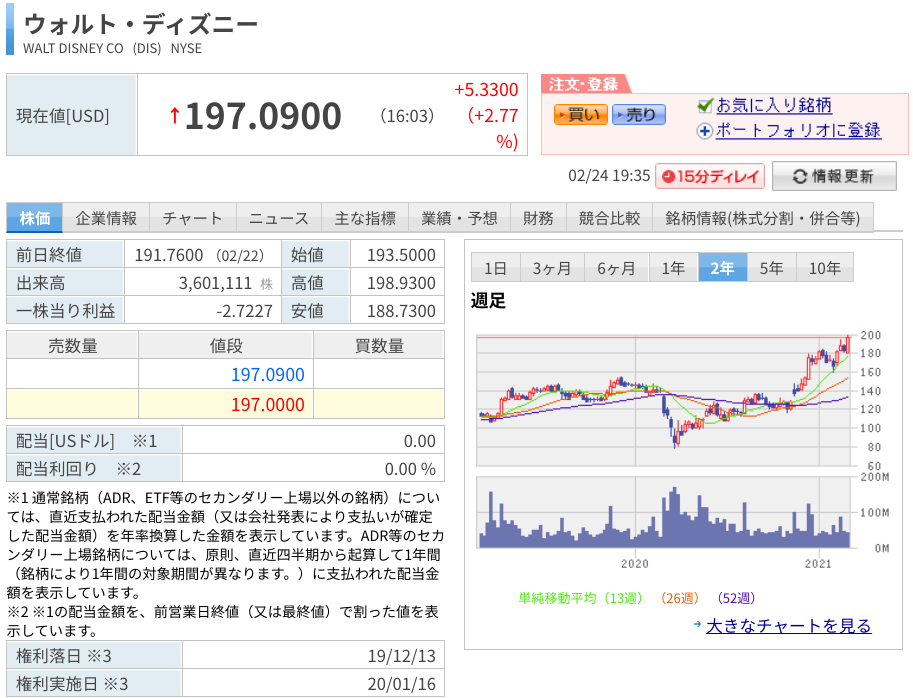This screenshot has height=698, width=913.
Task: Go to the ニュース tab
Action: pyautogui.click(x=279, y=218)
